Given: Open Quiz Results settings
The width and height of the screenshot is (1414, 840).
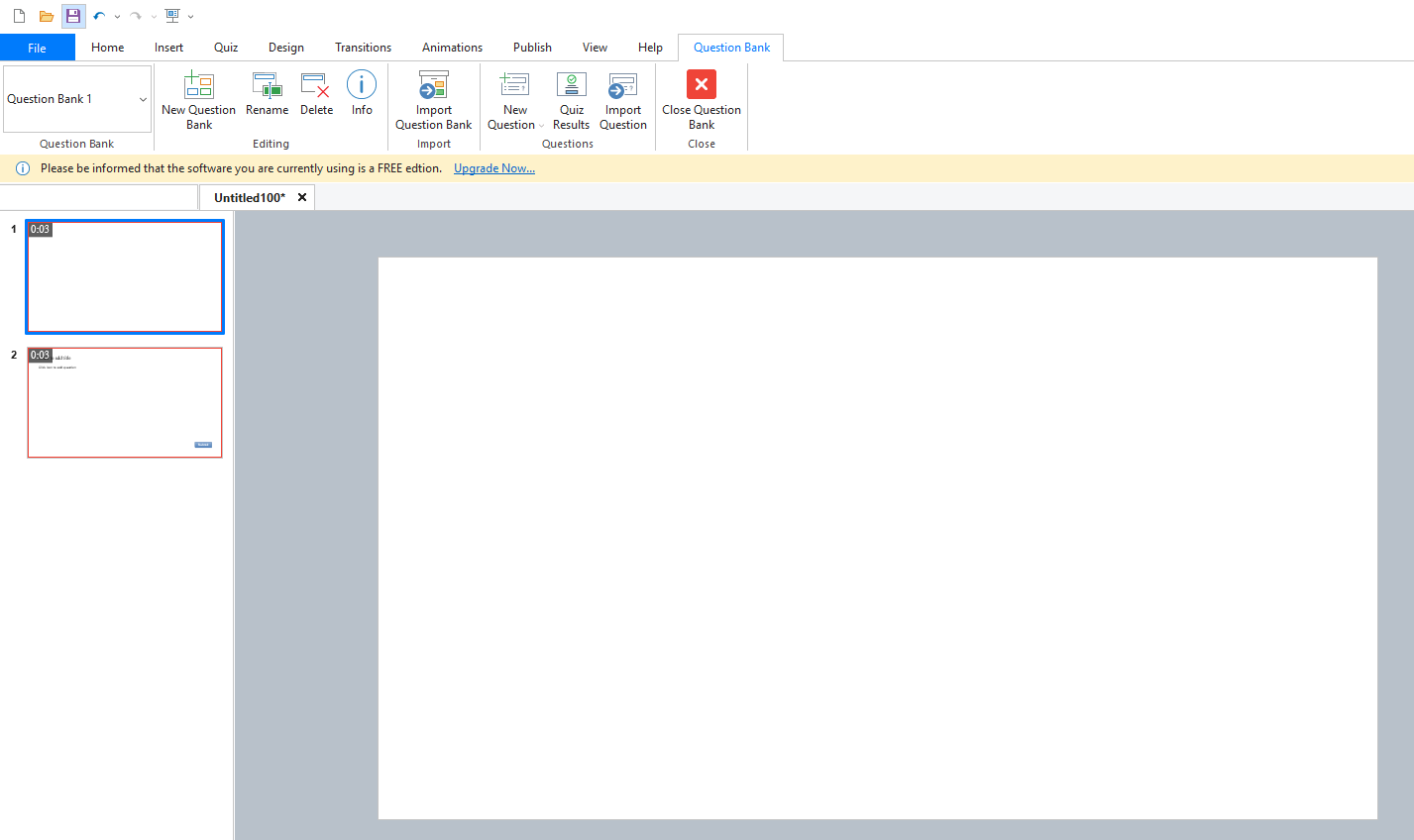Looking at the screenshot, I should pyautogui.click(x=572, y=100).
